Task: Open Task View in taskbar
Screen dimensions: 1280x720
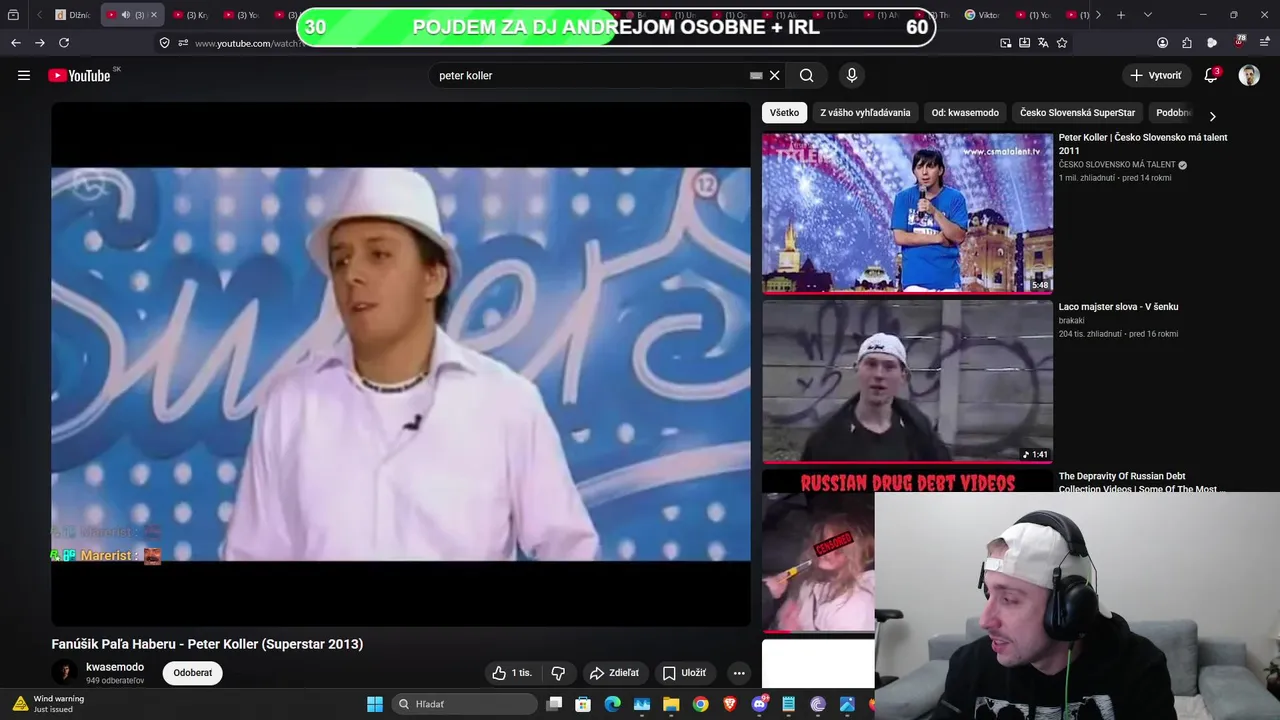Action: 554,704
